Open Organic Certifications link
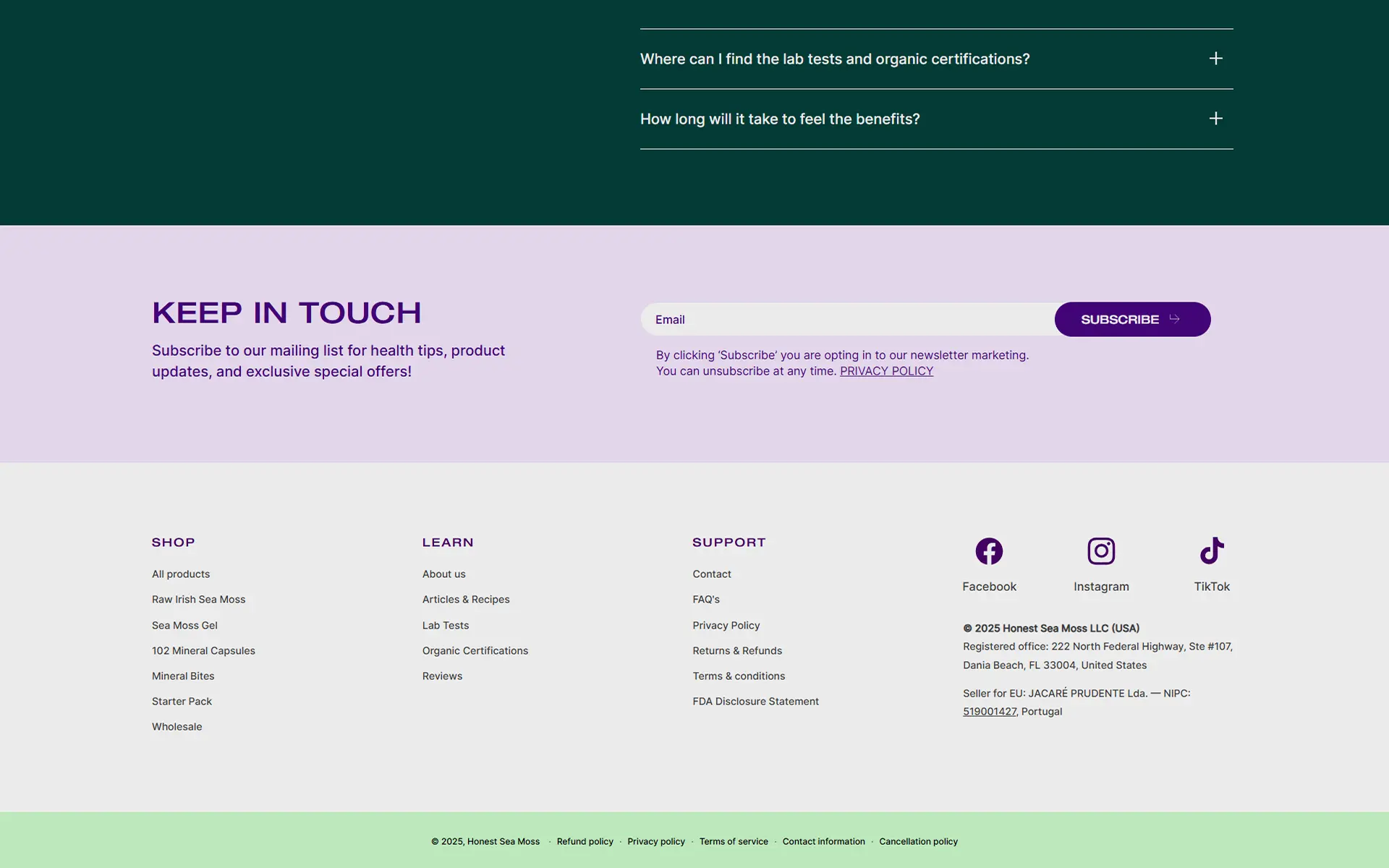Viewport: 1389px width, 868px height. (x=475, y=650)
